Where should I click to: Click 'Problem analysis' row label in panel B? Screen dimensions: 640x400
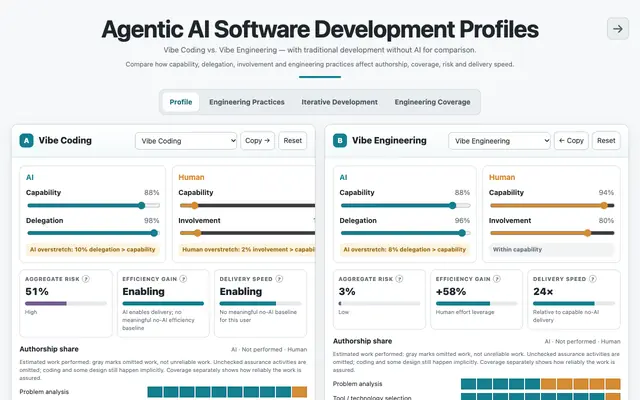[358, 384]
